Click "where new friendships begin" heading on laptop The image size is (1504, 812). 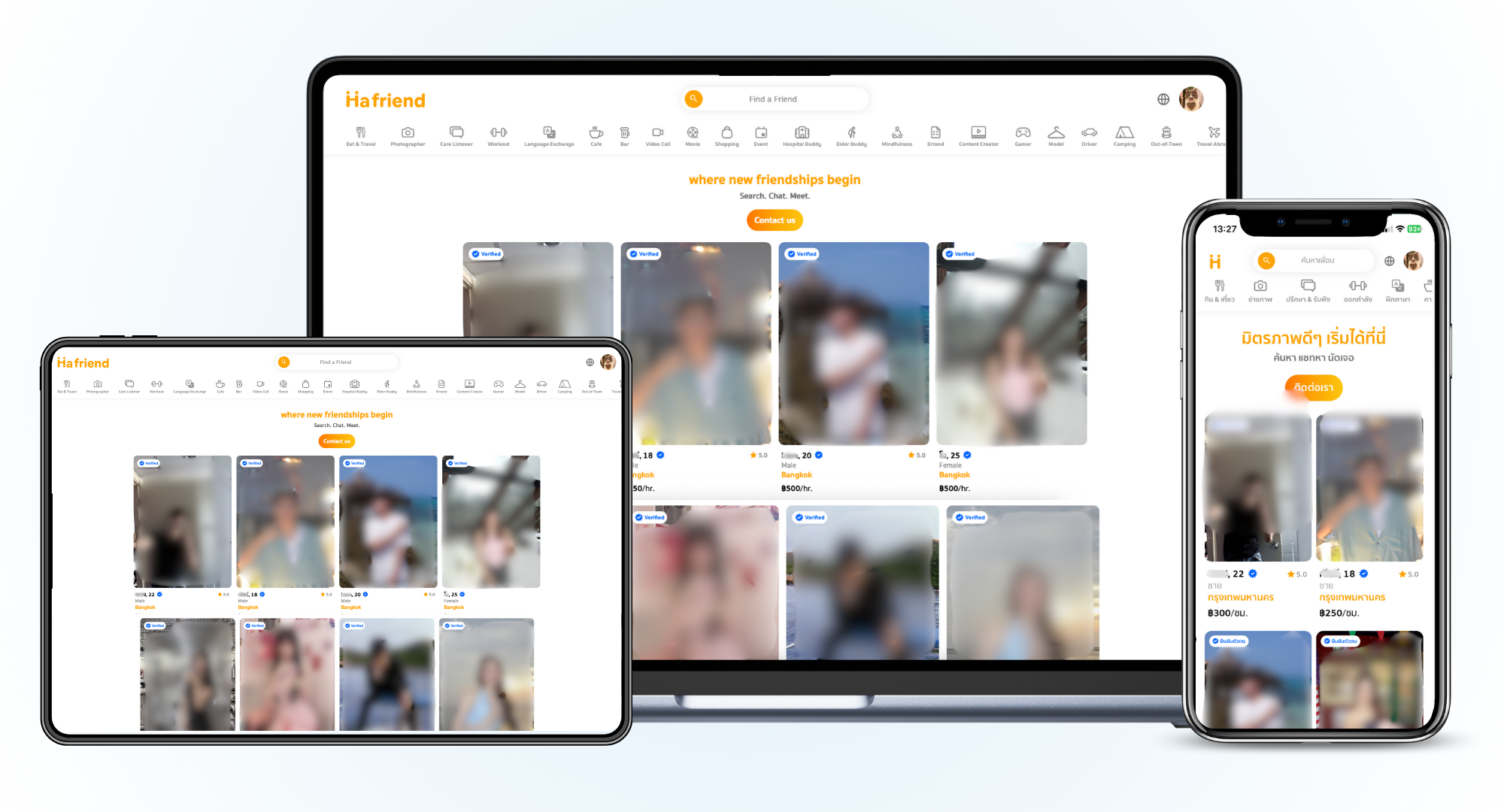pyautogui.click(x=775, y=180)
